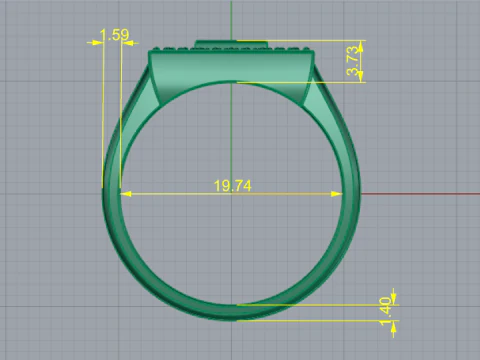Select the 19.74 diameter dimension text
480x360 pixels.
tap(232, 186)
